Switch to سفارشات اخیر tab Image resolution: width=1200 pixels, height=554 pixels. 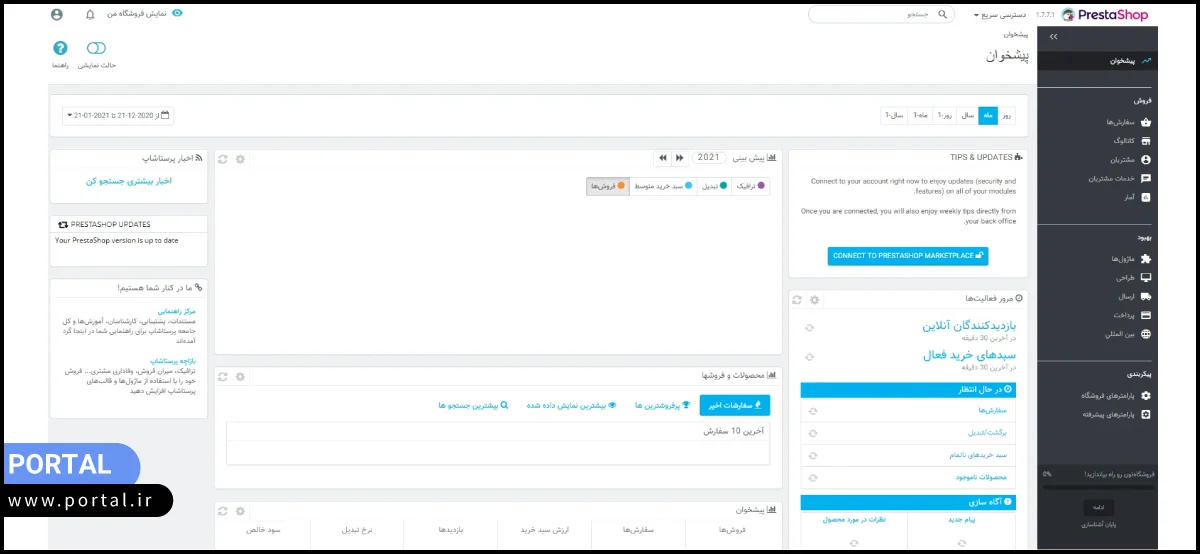(735, 406)
